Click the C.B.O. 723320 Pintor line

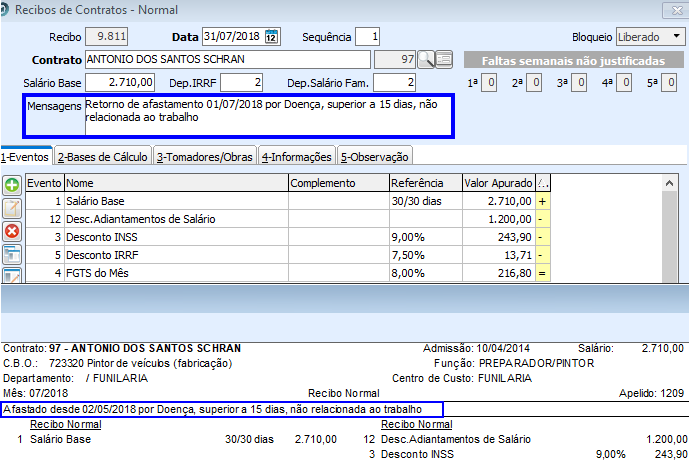[117, 363]
